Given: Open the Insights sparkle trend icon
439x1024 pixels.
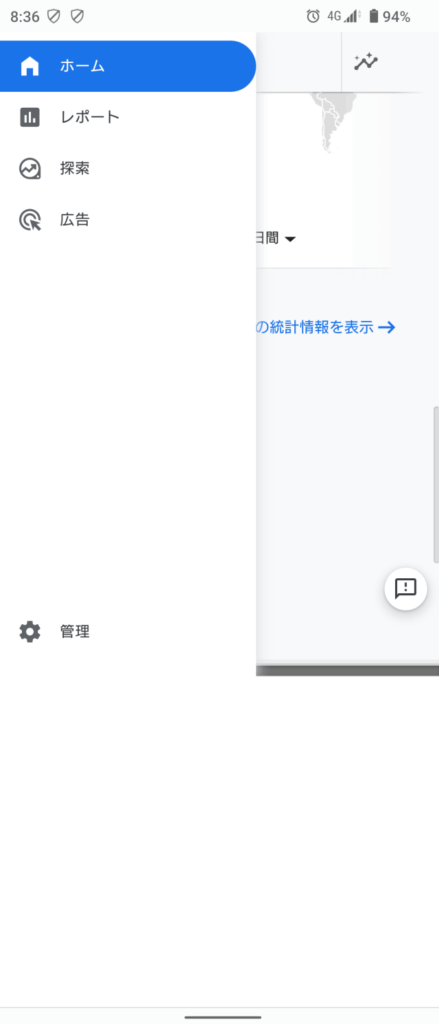Looking at the screenshot, I should click(366, 63).
